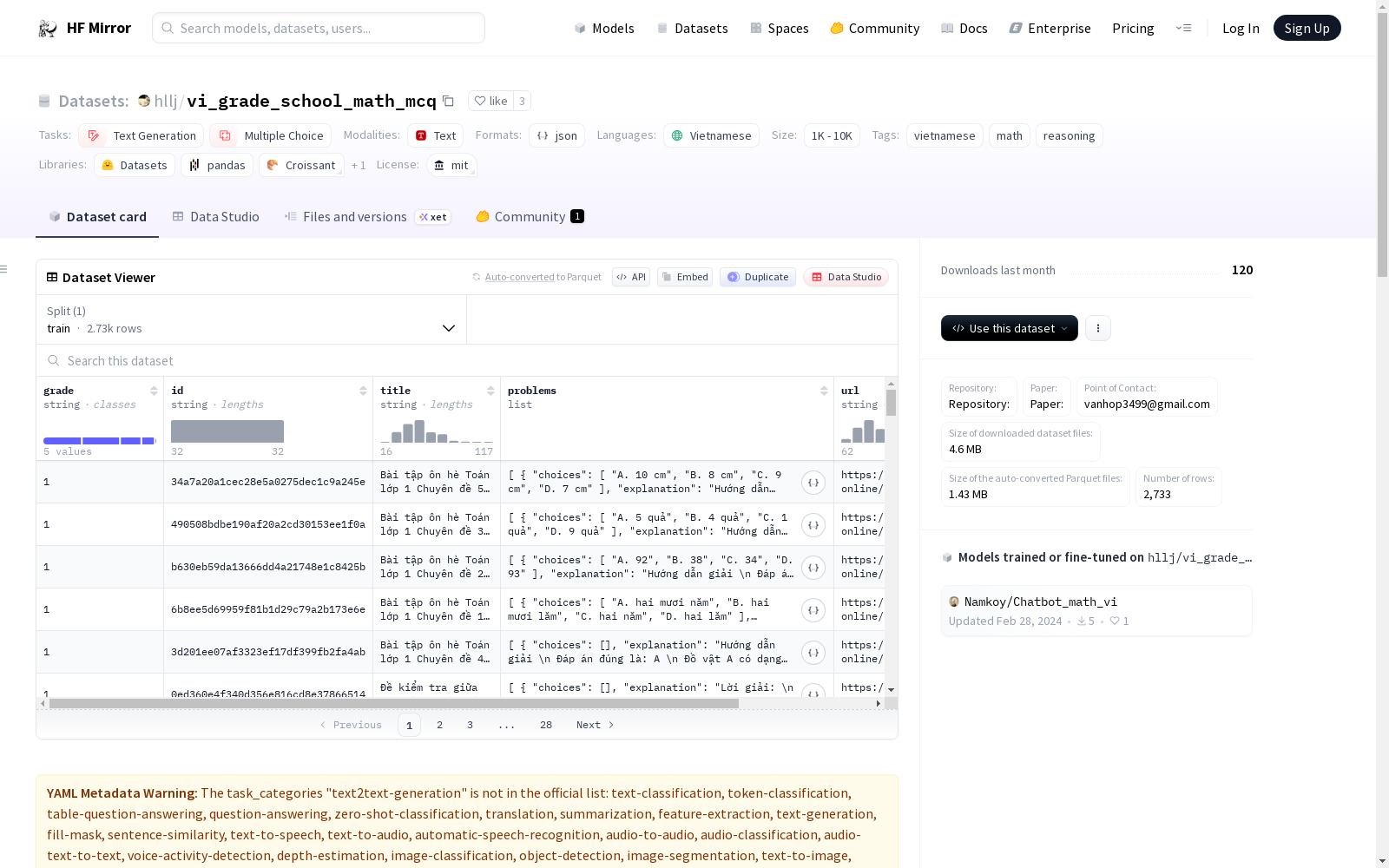Click the Datasets library emoji icon
1389x868 pixels.
coord(108,165)
